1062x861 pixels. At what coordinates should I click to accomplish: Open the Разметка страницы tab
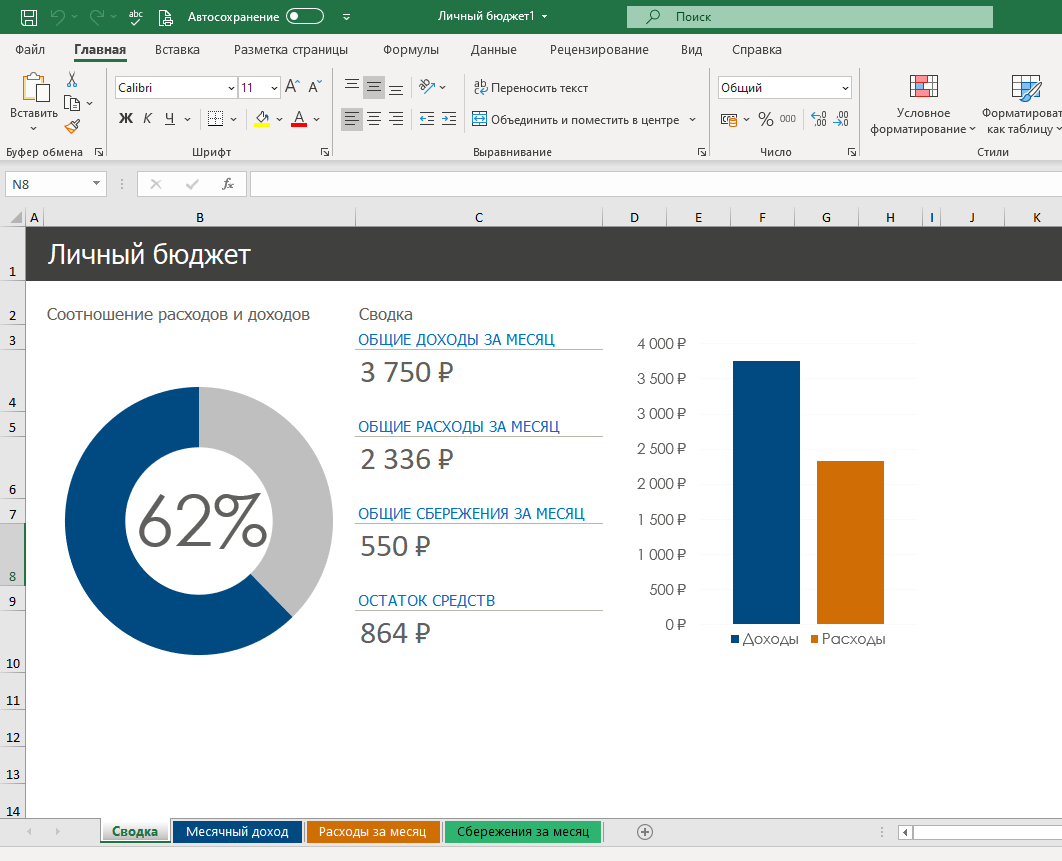(x=291, y=49)
